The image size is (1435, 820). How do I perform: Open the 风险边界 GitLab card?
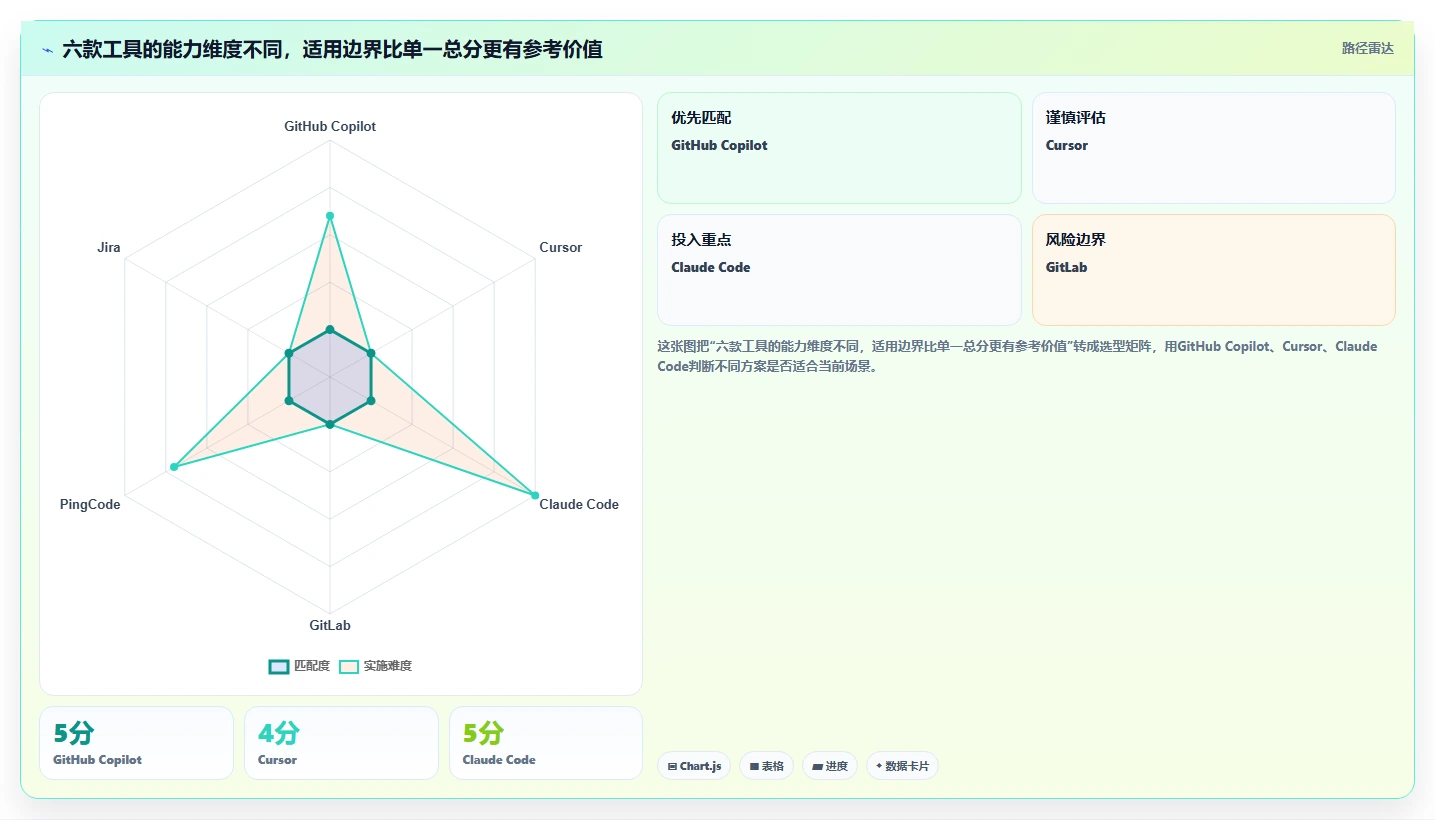[x=1213, y=270]
